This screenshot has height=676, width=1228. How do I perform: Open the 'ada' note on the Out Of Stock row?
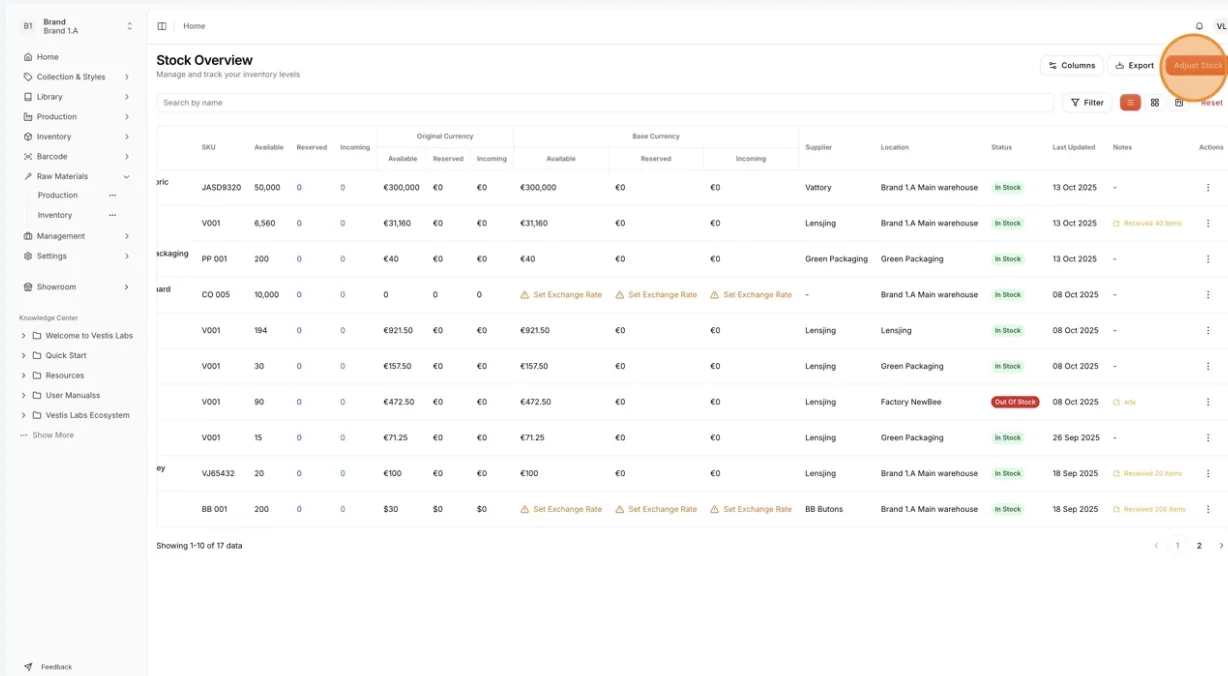click(x=1125, y=402)
